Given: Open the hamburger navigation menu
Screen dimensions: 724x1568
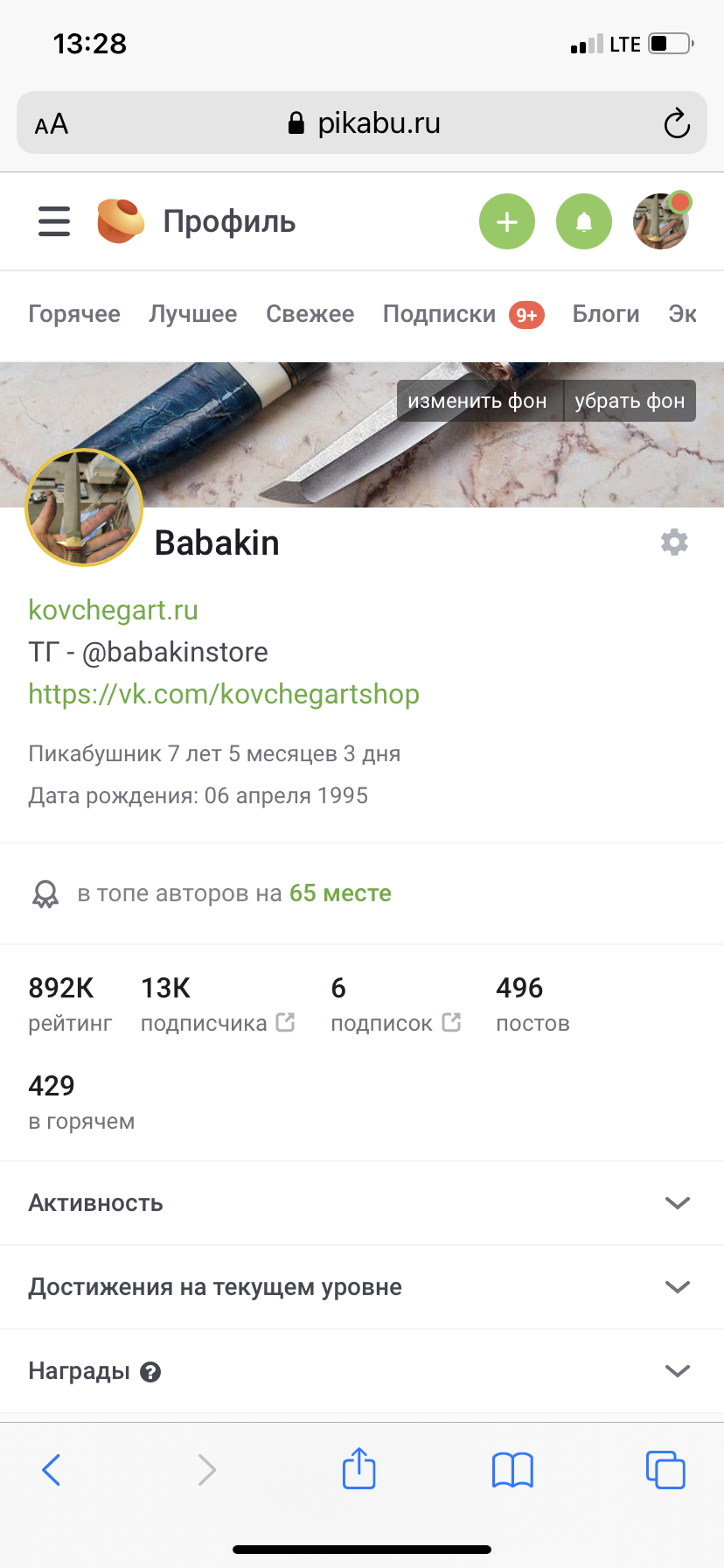Looking at the screenshot, I should coord(54,221).
